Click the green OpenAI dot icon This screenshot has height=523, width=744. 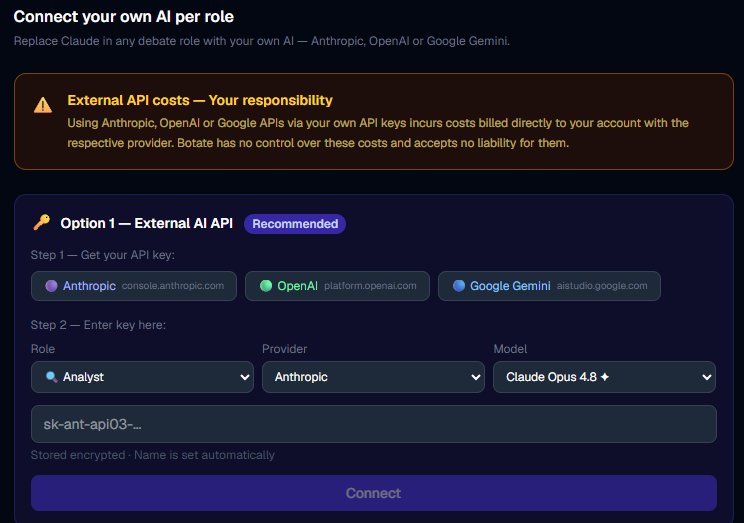pos(266,286)
